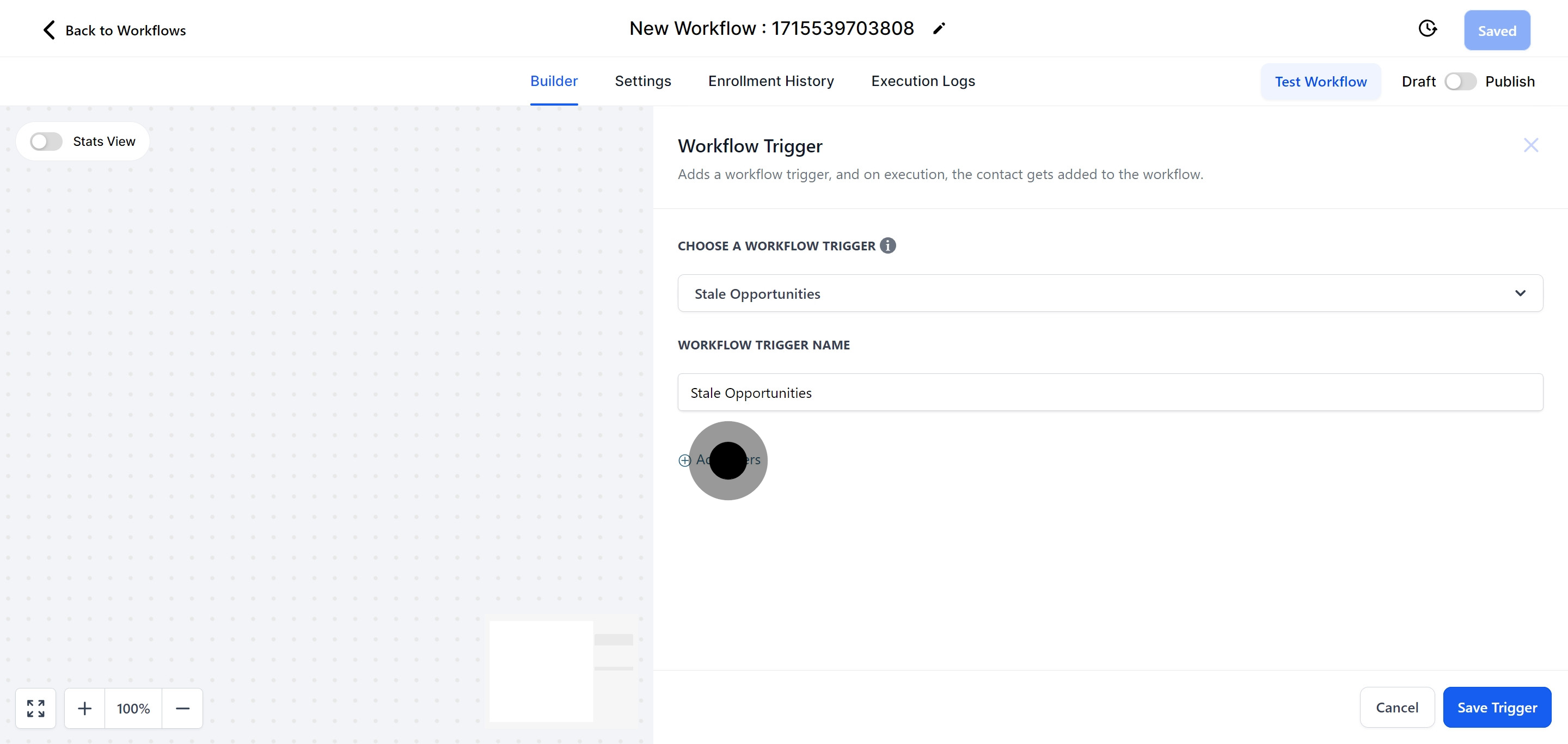Close the Workflow Trigger panel with the X
Viewport: 1568px width, 744px height.
[1532, 145]
